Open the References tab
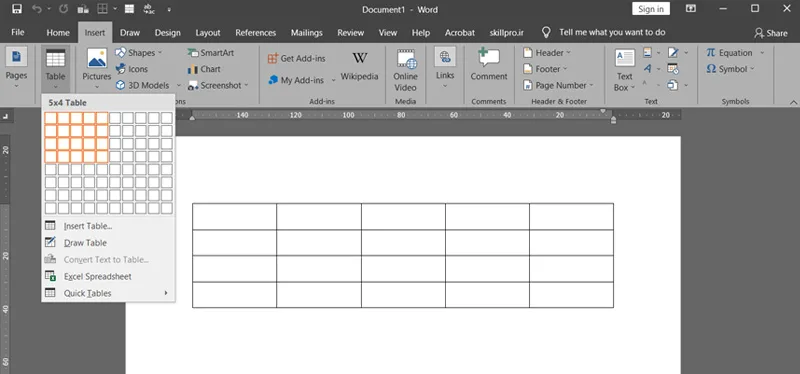This screenshot has height=374, width=800. tap(256, 32)
